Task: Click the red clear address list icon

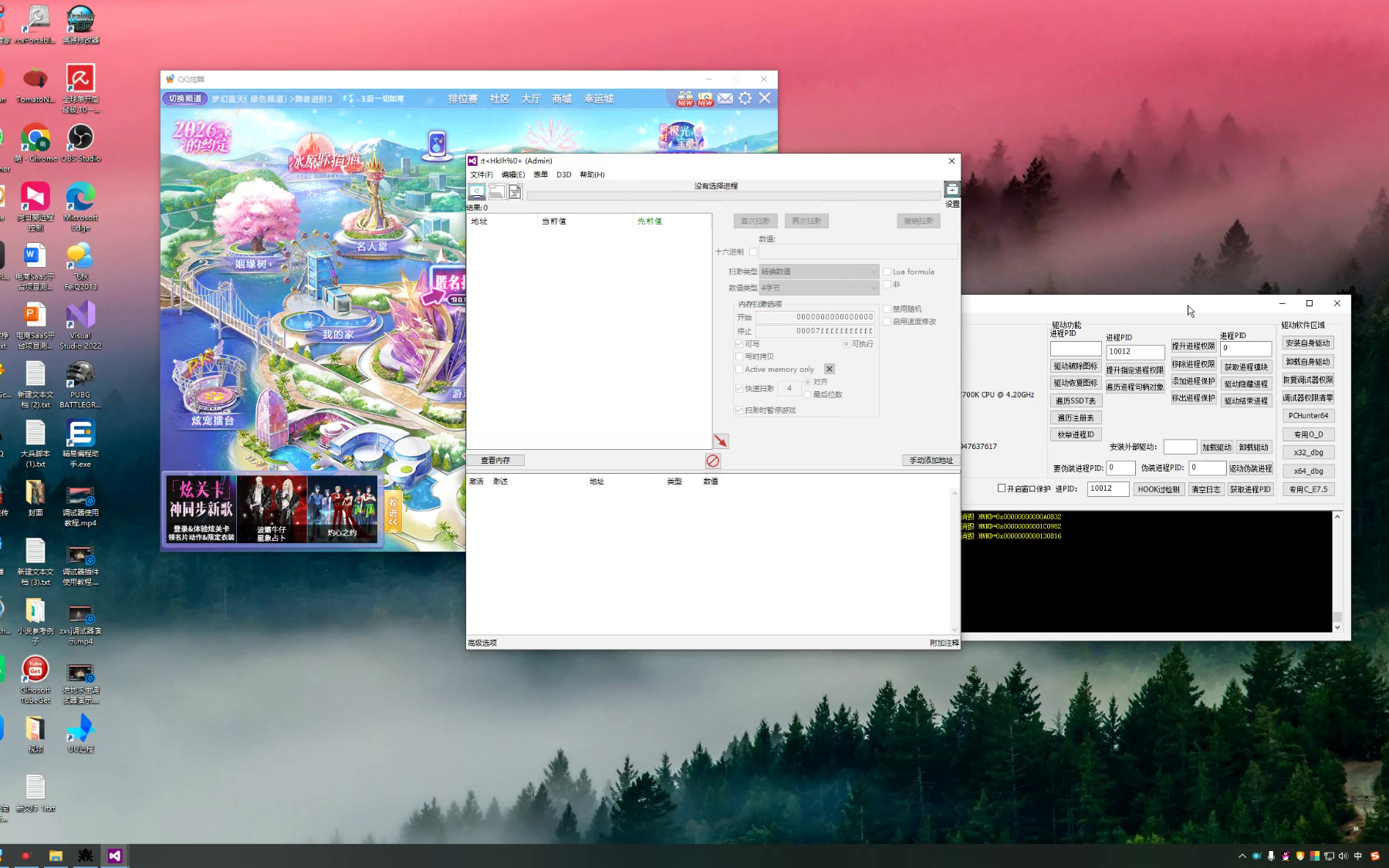Action: click(713, 461)
